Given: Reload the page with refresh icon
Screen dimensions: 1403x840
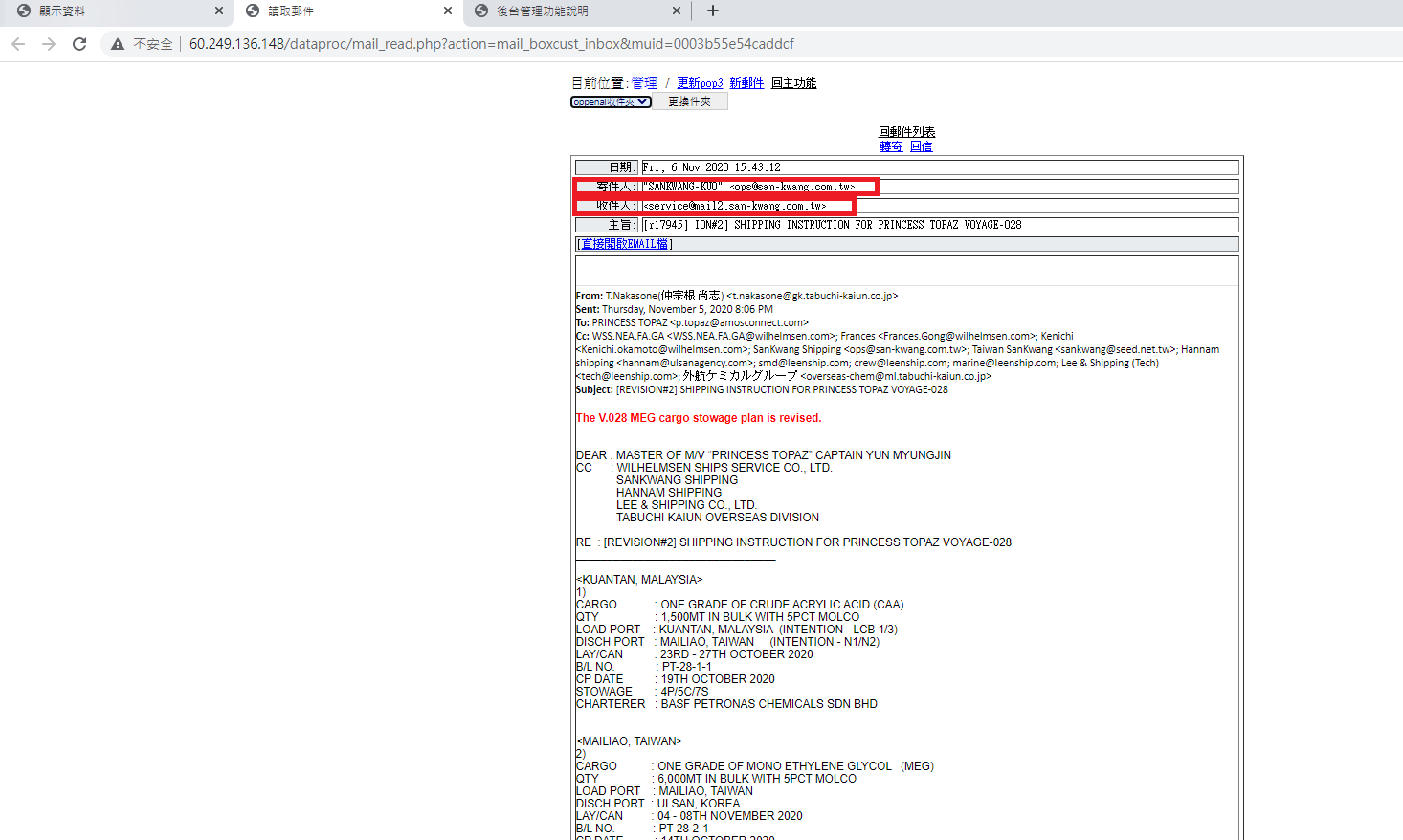Looking at the screenshot, I should tap(79, 44).
